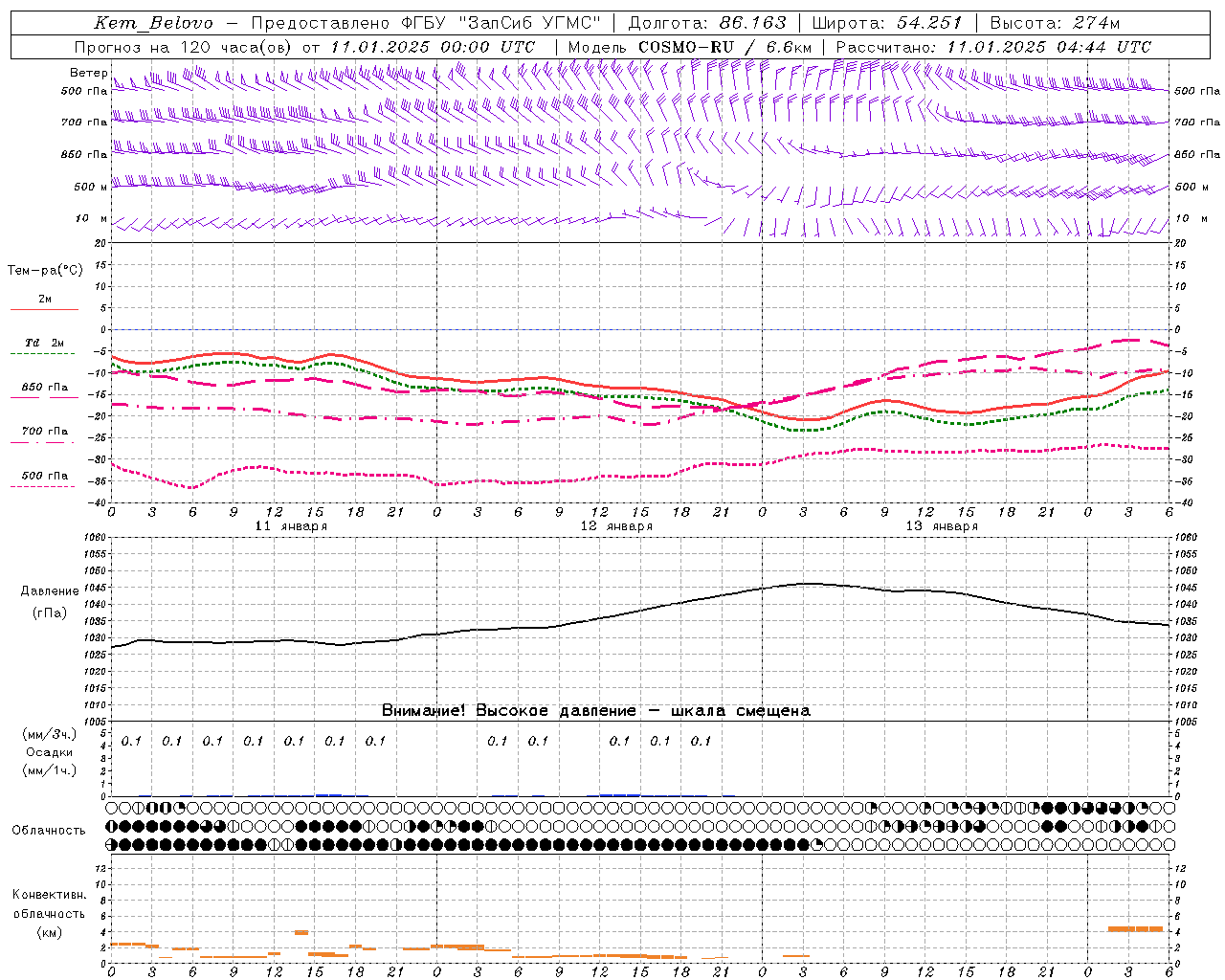Select the elevation text Высота: 274м
Image resolution: width=1225 pixels, height=980 pixels.
coord(1055,23)
